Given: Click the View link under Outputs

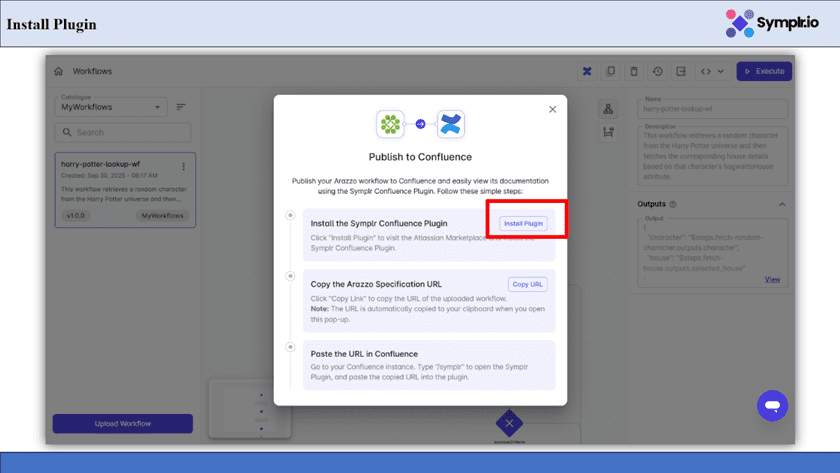Looking at the screenshot, I should (x=772, y=279).
